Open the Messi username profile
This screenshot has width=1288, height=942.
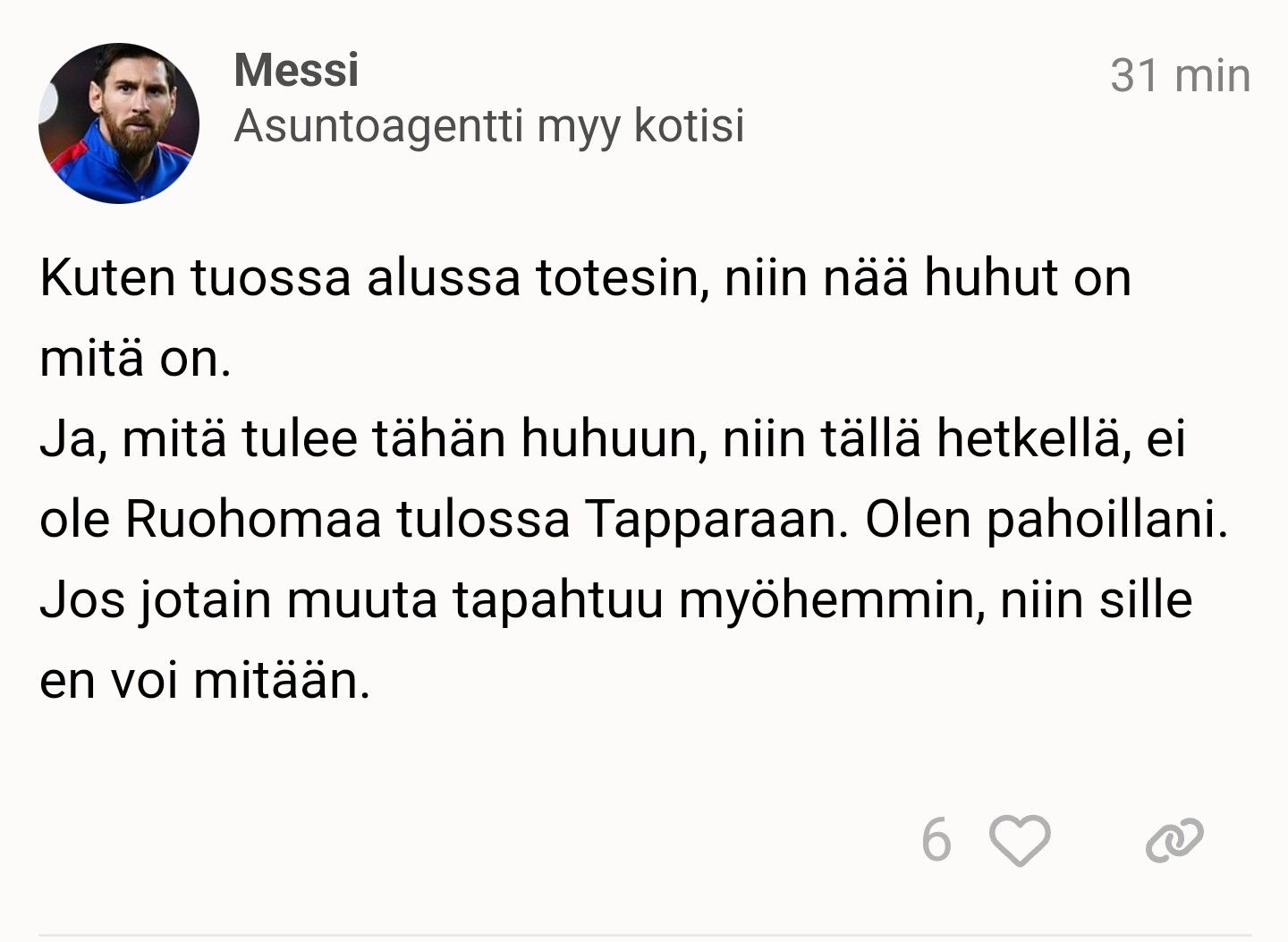click(x=296, y=70)
